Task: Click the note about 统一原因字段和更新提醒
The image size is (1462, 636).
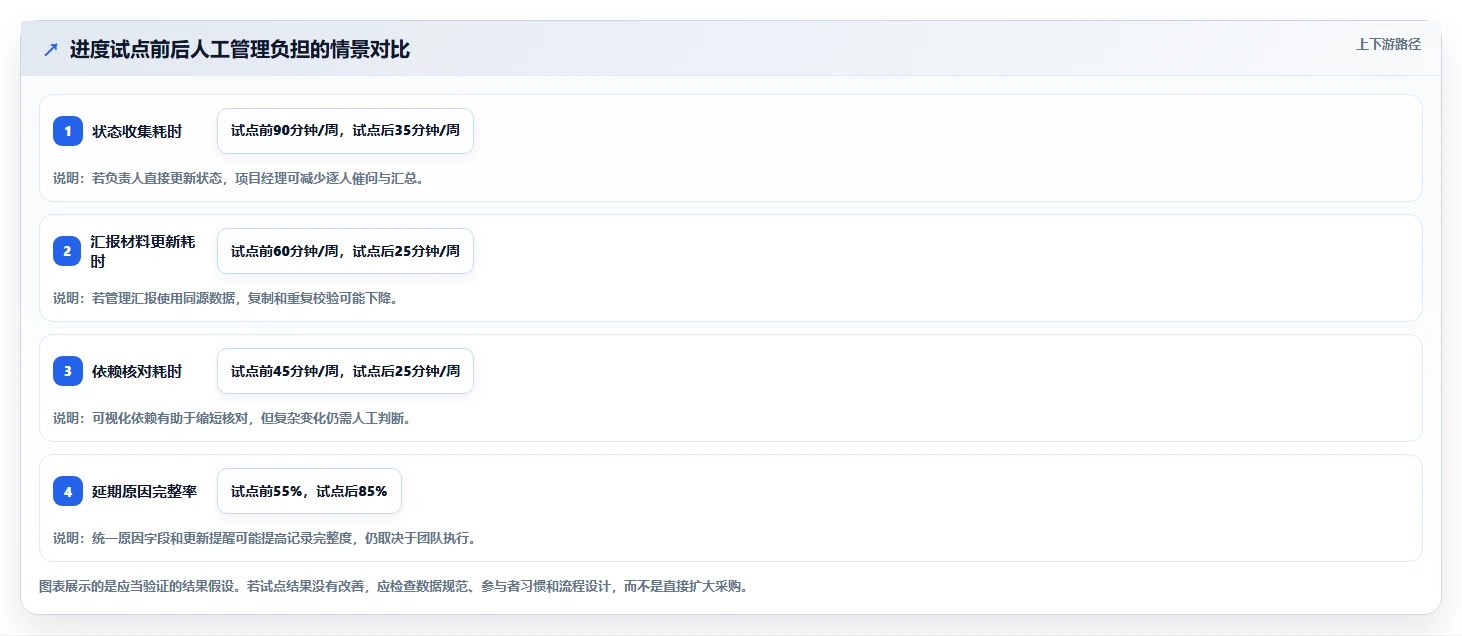Action: click(264, 538)
